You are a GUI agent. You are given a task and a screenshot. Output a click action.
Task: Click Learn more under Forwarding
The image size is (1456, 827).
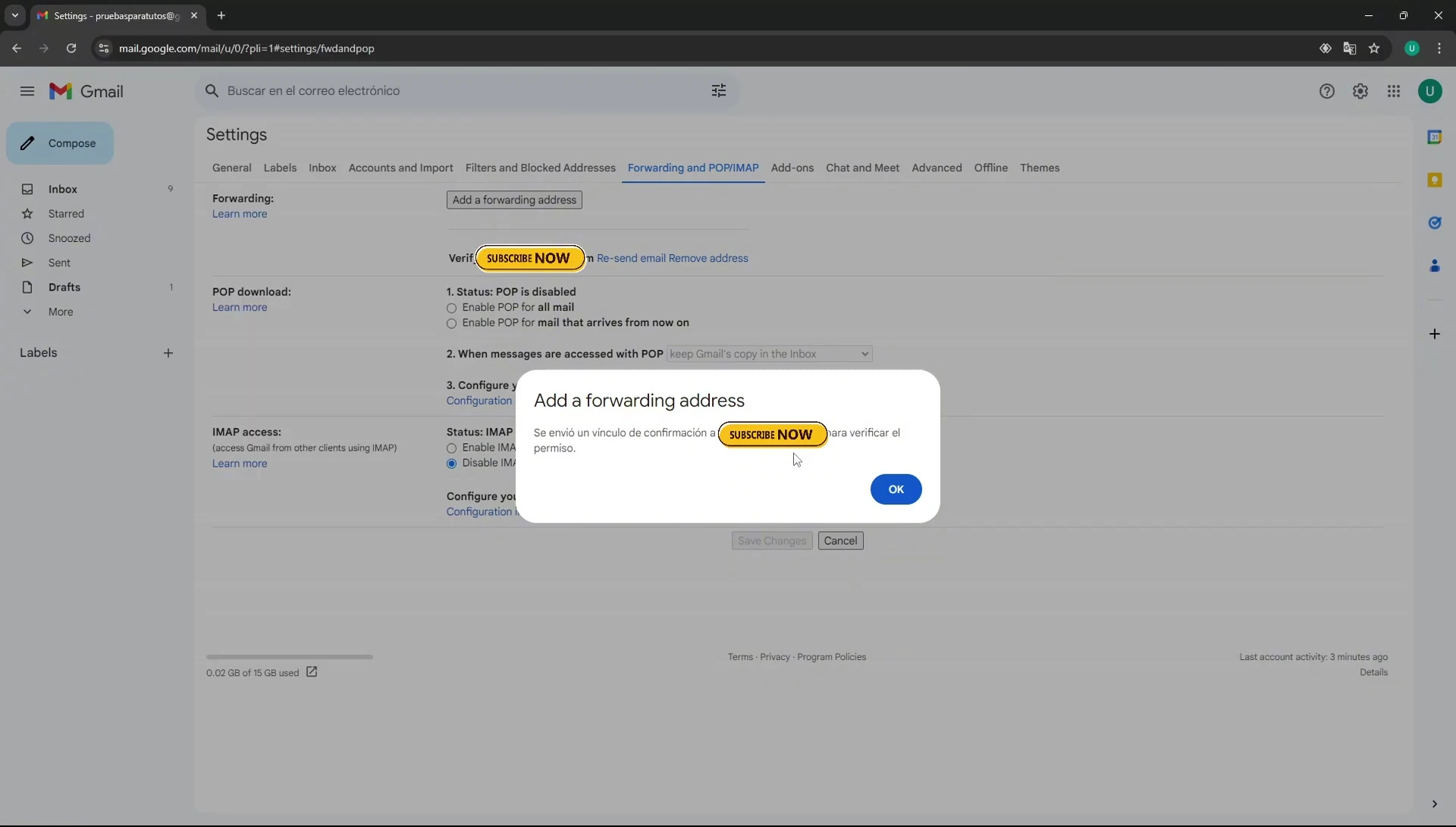point(240,214)
